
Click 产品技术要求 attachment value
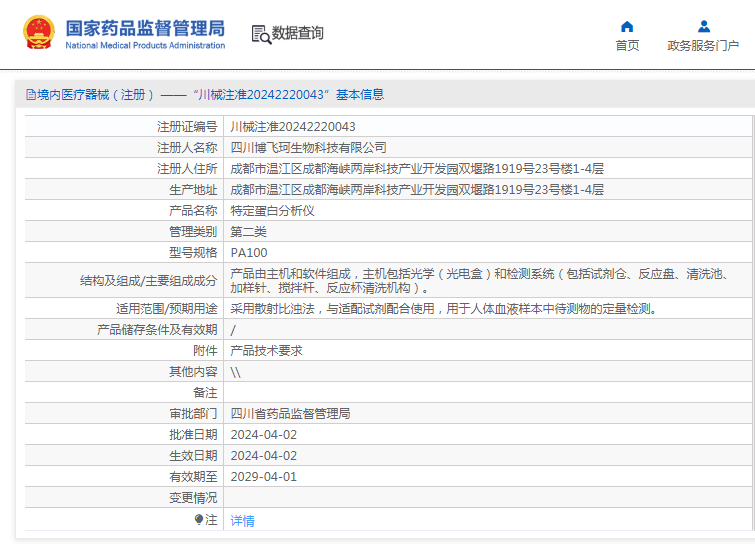[x=266, y=350]
